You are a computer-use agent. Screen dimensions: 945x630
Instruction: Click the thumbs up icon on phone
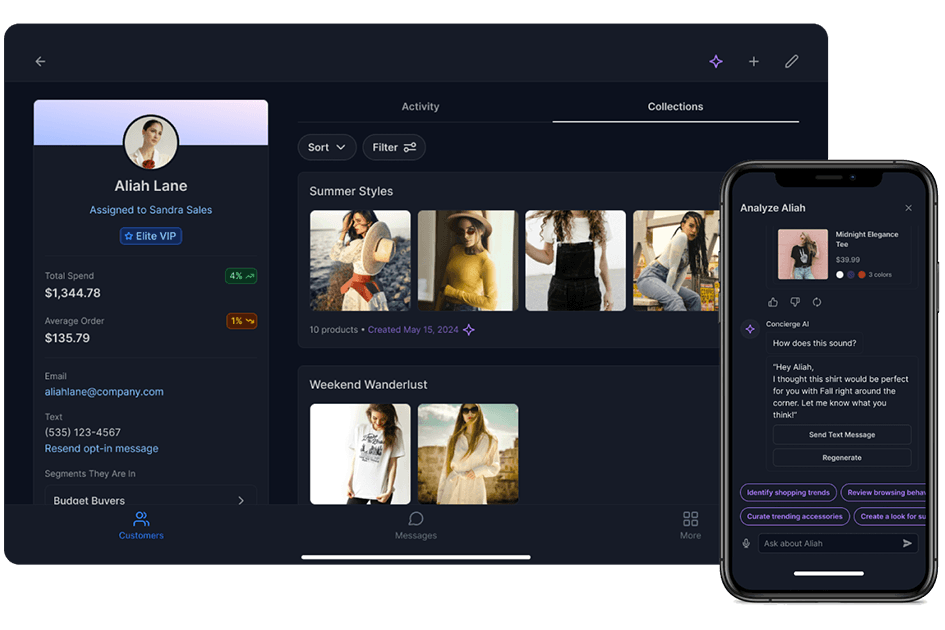(773, 302)
